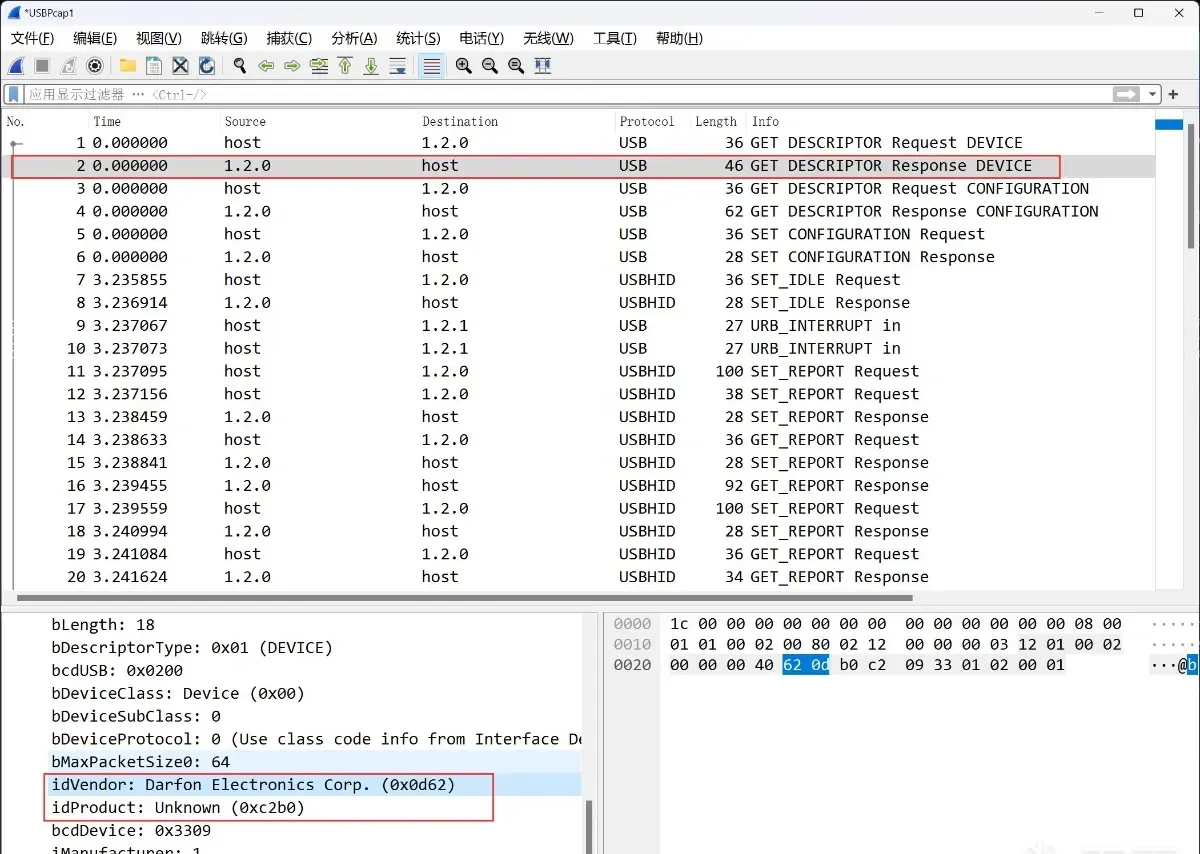Open the 统计(S) menu
The width and height of the screenshot is (1200, 854).
pos(418,38)
